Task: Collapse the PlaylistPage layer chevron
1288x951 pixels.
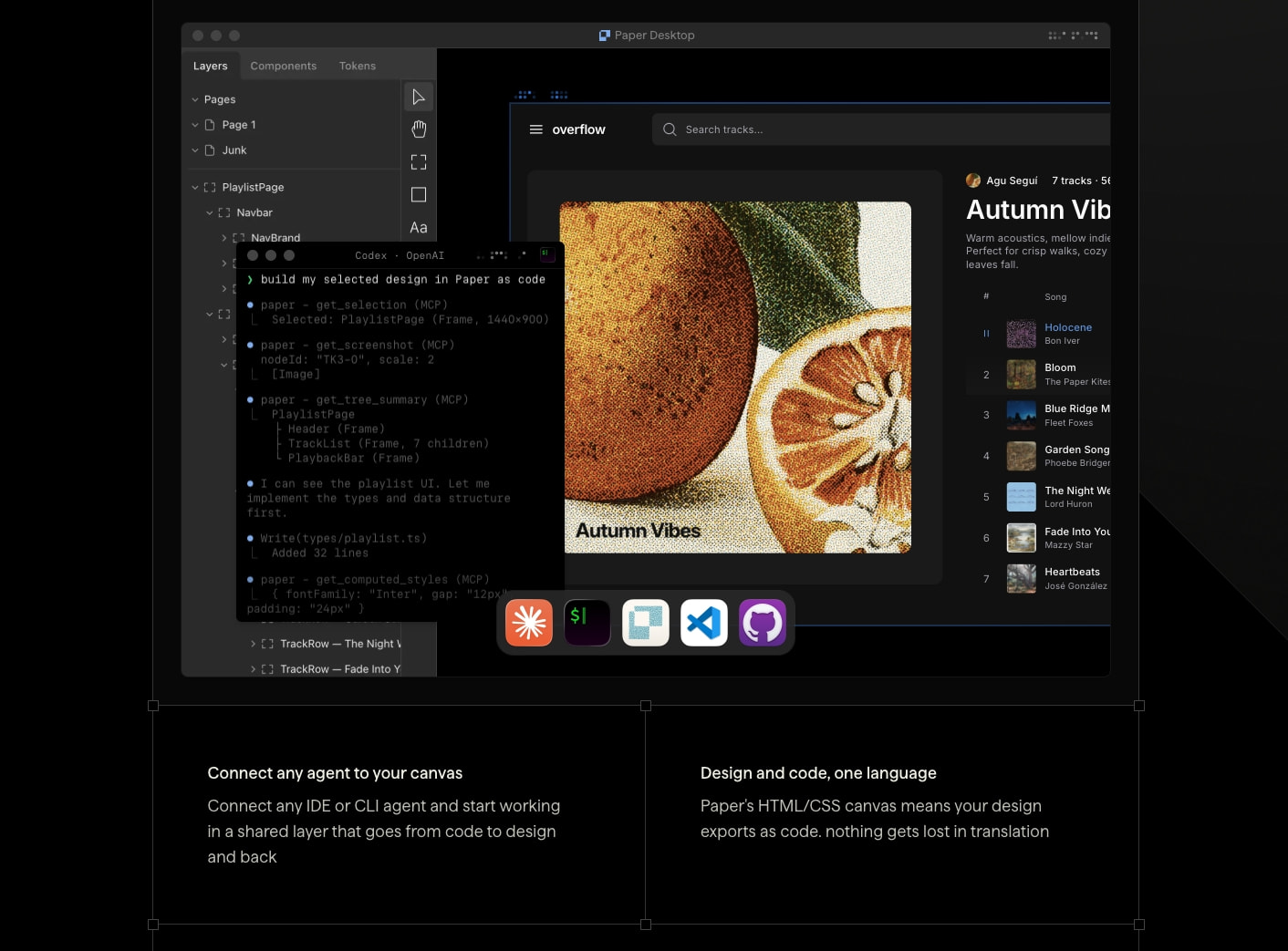Action: click(195, 187)
